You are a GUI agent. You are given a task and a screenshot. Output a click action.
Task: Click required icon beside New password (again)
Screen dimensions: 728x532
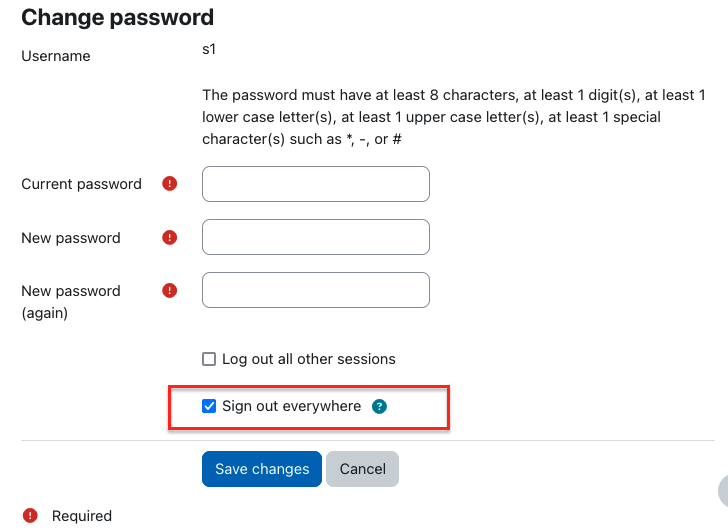(169, 291)
